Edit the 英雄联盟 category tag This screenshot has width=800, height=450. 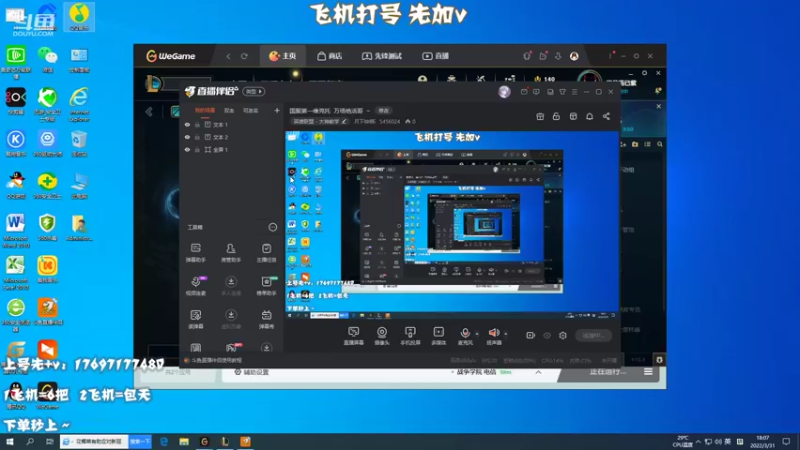click(319, 121)
